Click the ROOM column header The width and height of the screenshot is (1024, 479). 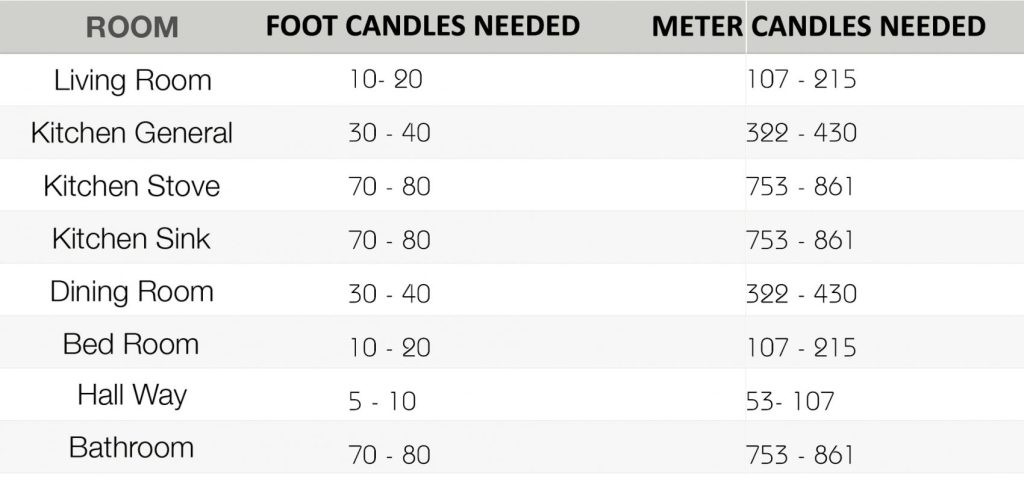[x=132, y=28]
